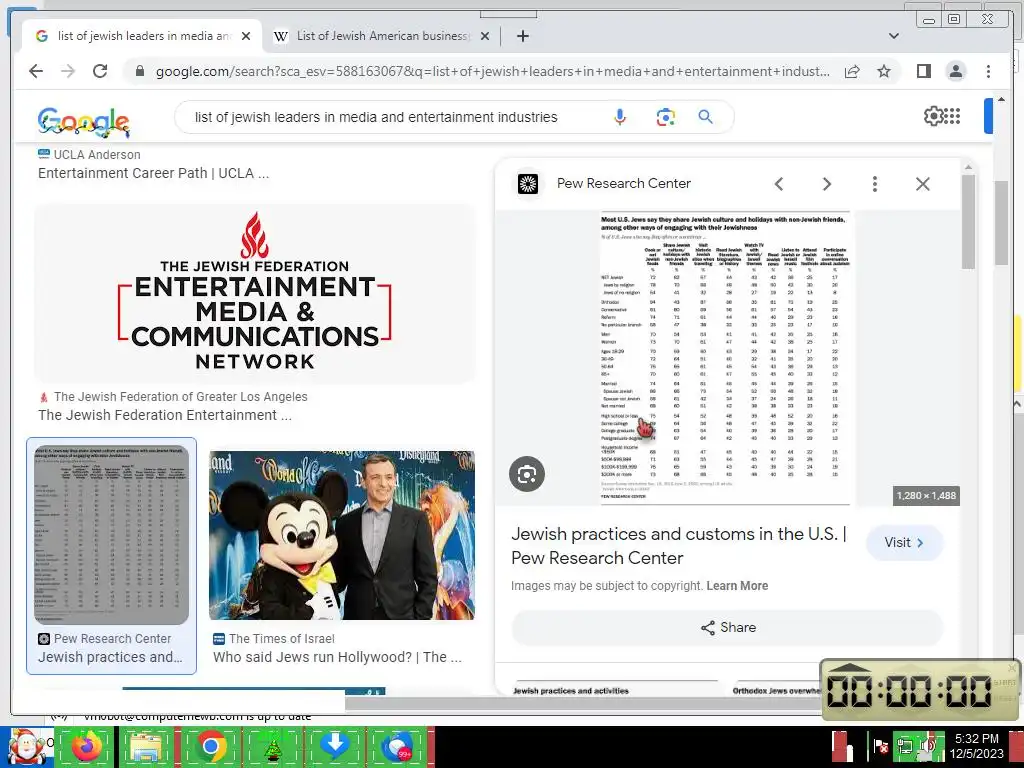Click the browser address bar URL
The height and width of the screenshot is (768, 1024).
coord(492,71)
